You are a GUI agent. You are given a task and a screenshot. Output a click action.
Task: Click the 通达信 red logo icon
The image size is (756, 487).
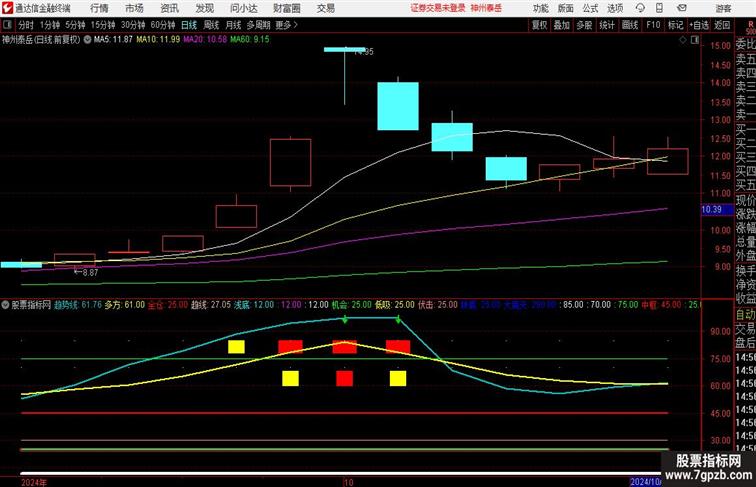(7, 8)
